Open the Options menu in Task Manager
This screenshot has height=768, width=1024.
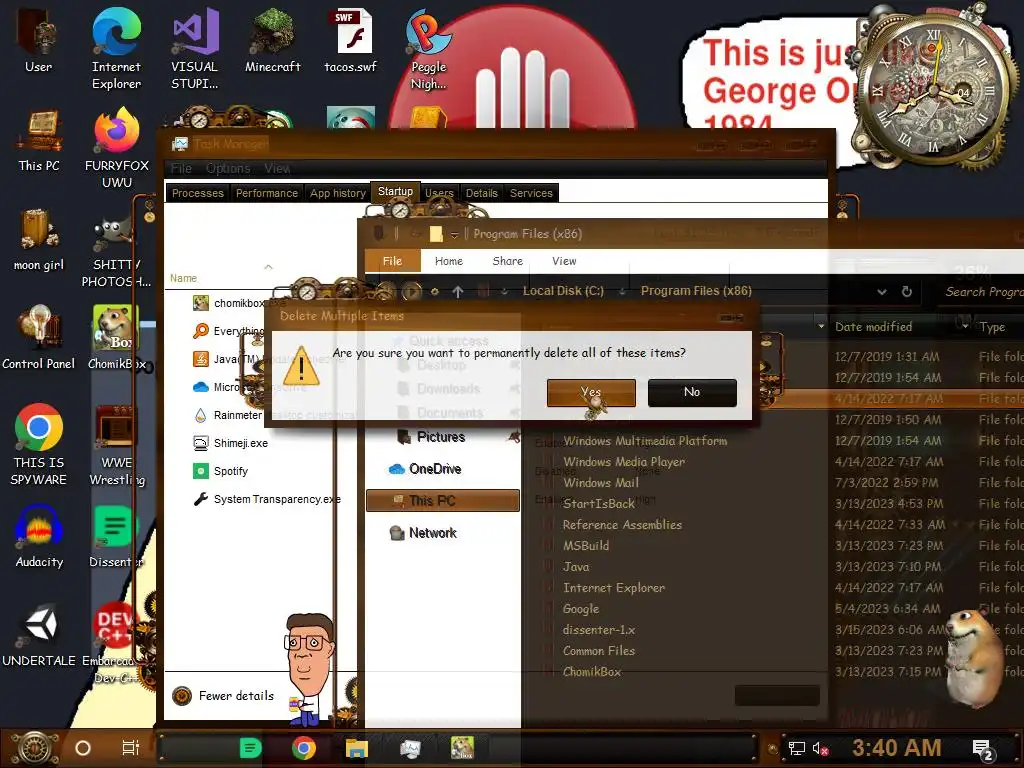click(228, 168)
